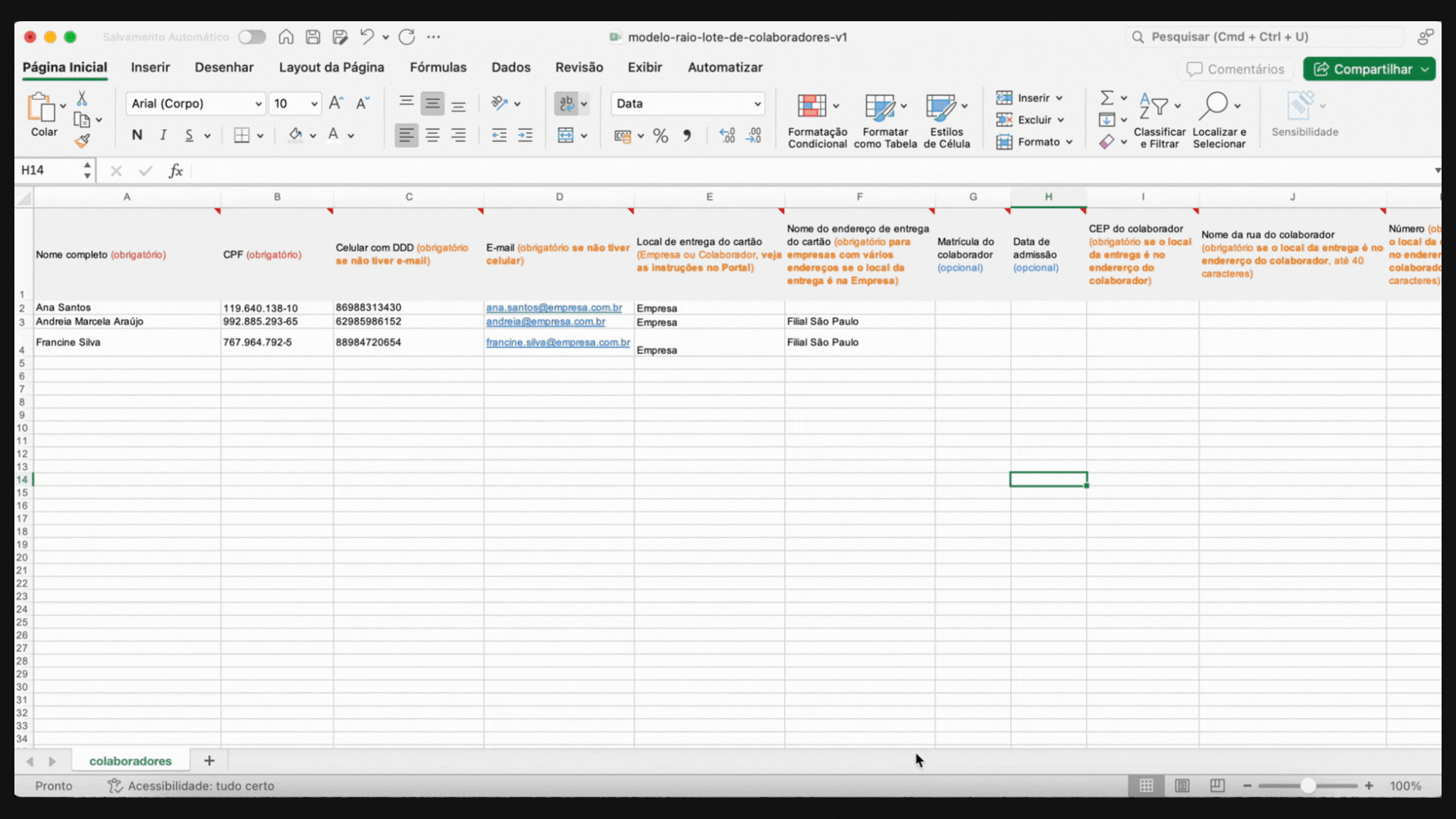Open the Fórmulas ribbon tab
The width and height of the screenshot is (1456, 819).
click(438, 67)
